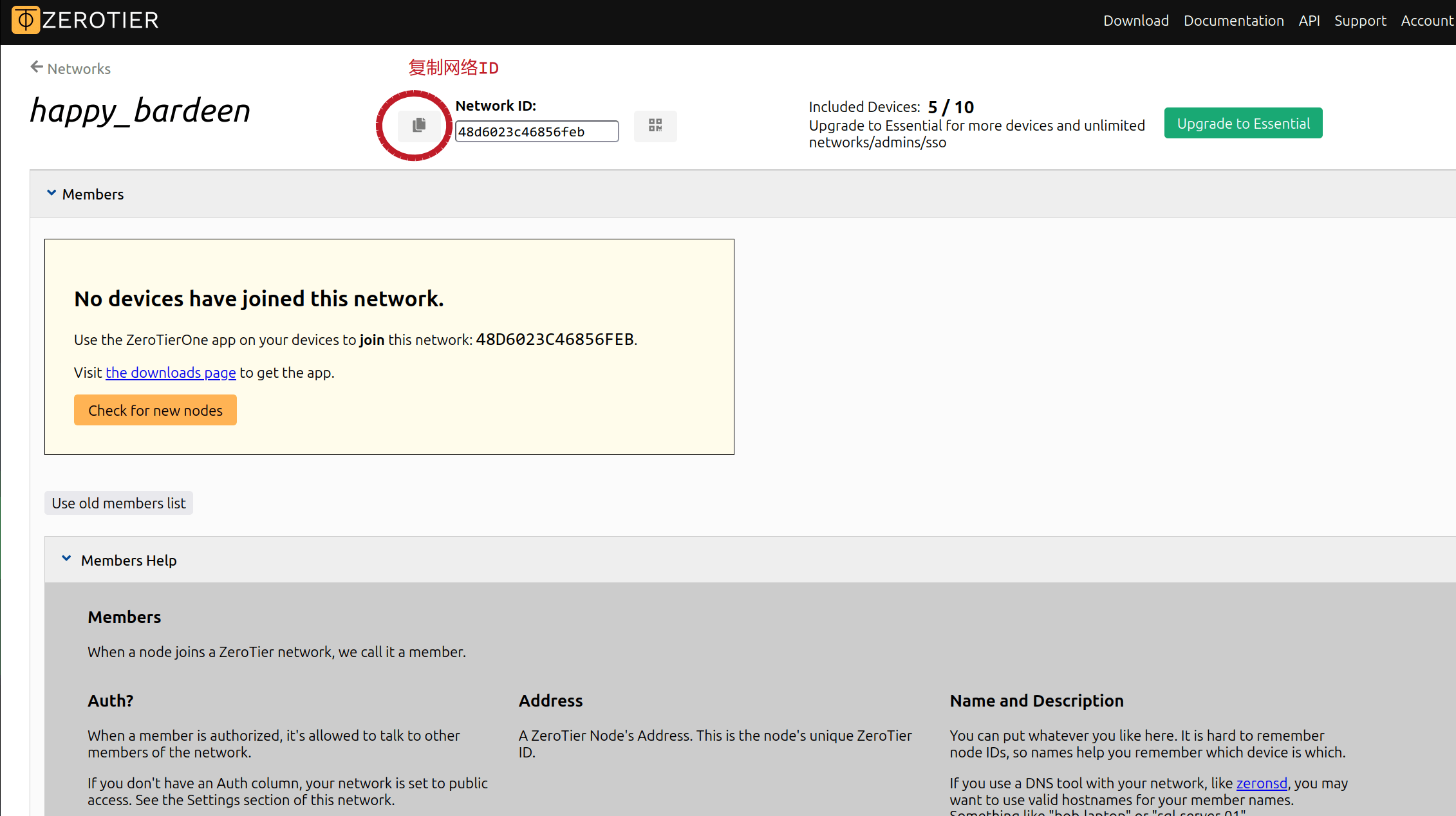The width and height of the screenshot is (1456, 816).
Task: Switch to the old members list
Action: 118,503
